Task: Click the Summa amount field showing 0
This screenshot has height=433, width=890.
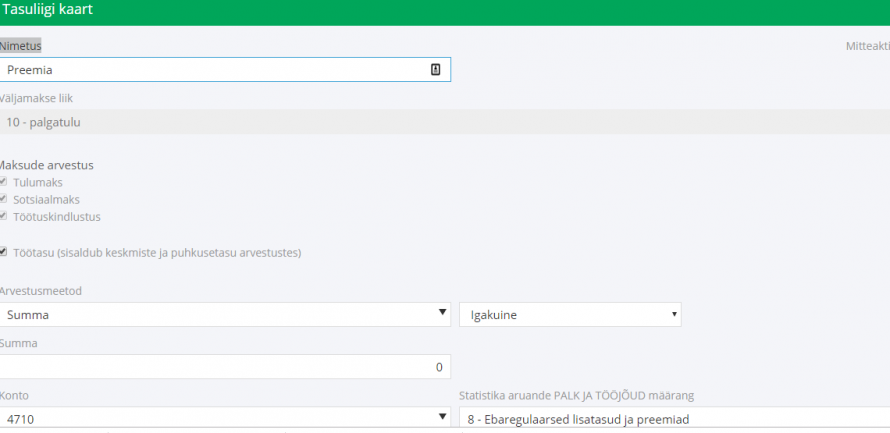Action: [225, 367]
